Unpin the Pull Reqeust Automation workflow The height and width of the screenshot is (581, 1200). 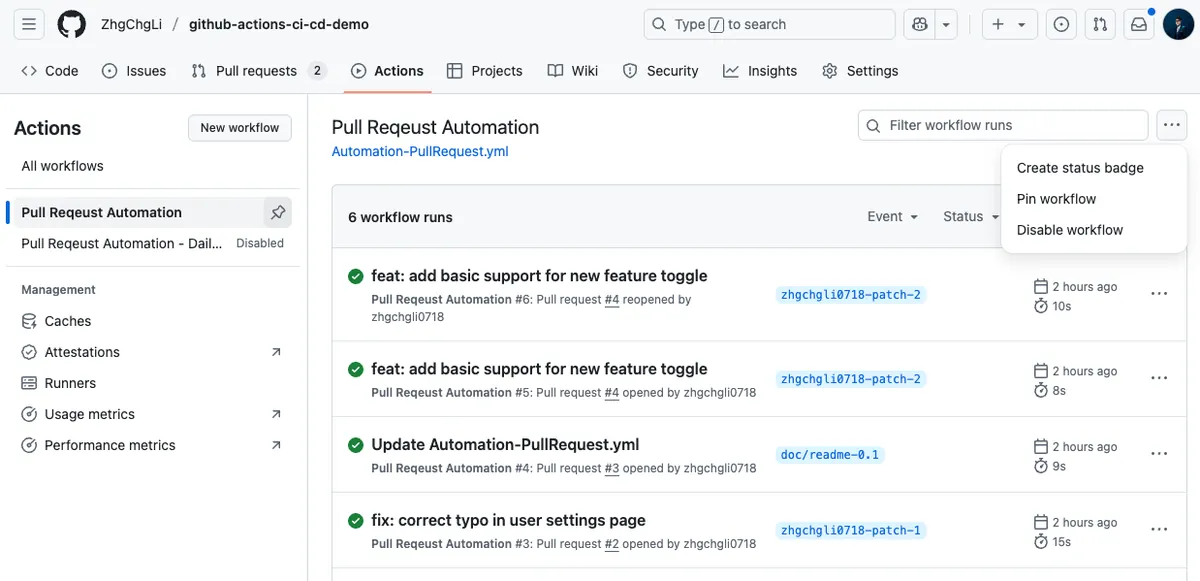pyautogui.click(x=278, y=212)
